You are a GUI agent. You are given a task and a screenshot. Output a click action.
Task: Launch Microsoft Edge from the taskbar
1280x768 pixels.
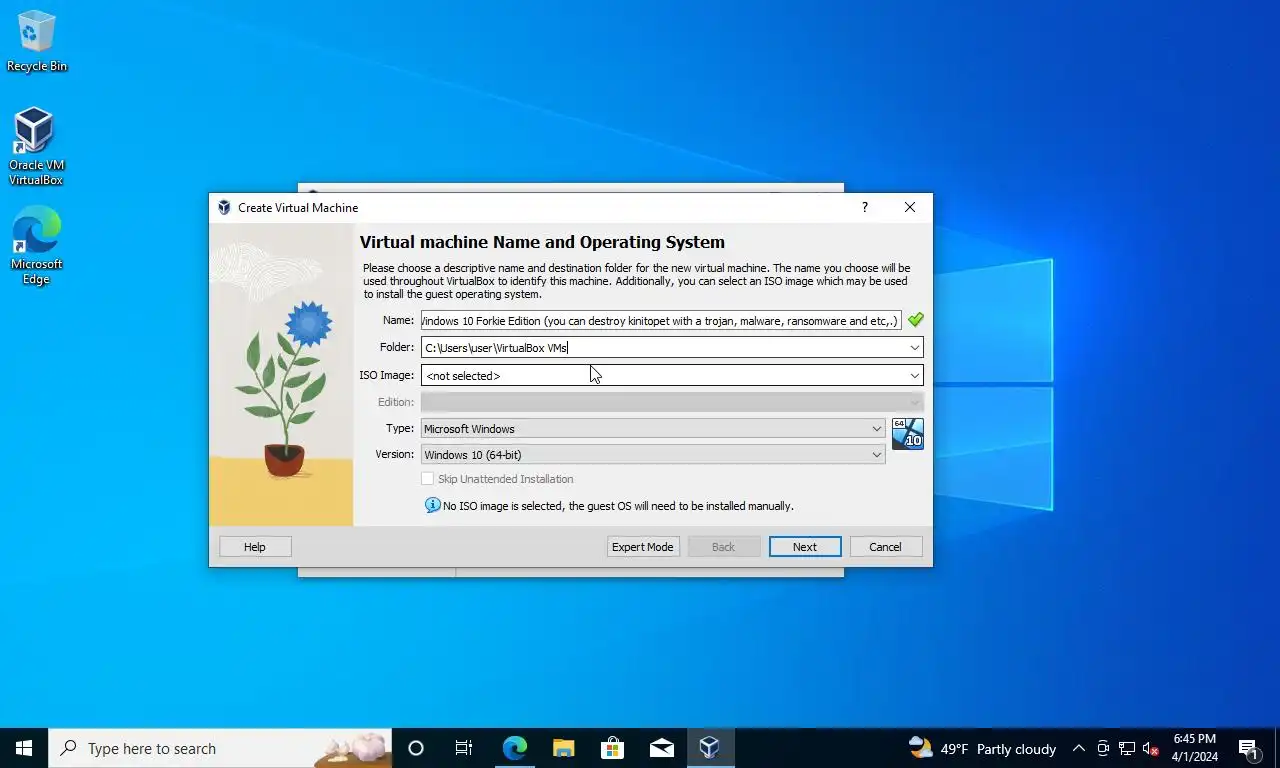(x=514, y=748)
